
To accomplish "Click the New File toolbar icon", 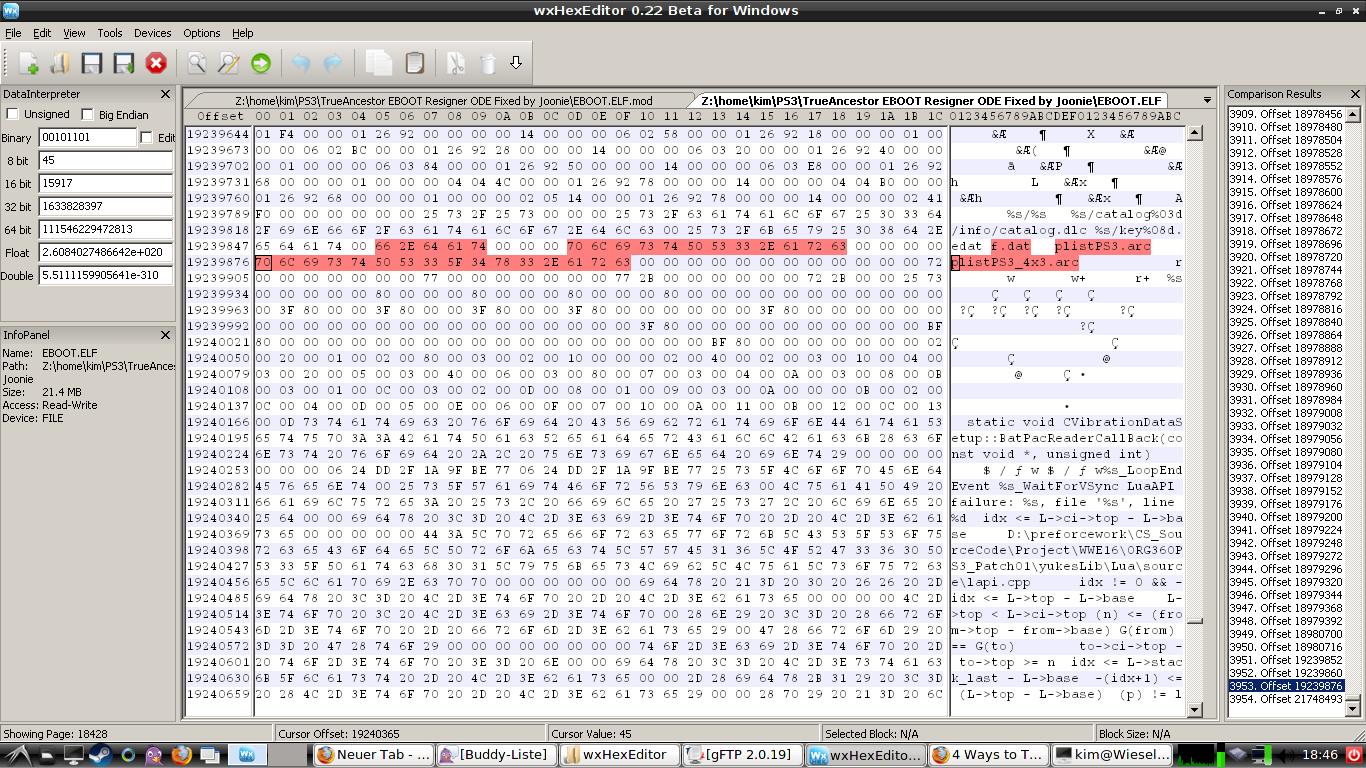I will tap(28, 64).
